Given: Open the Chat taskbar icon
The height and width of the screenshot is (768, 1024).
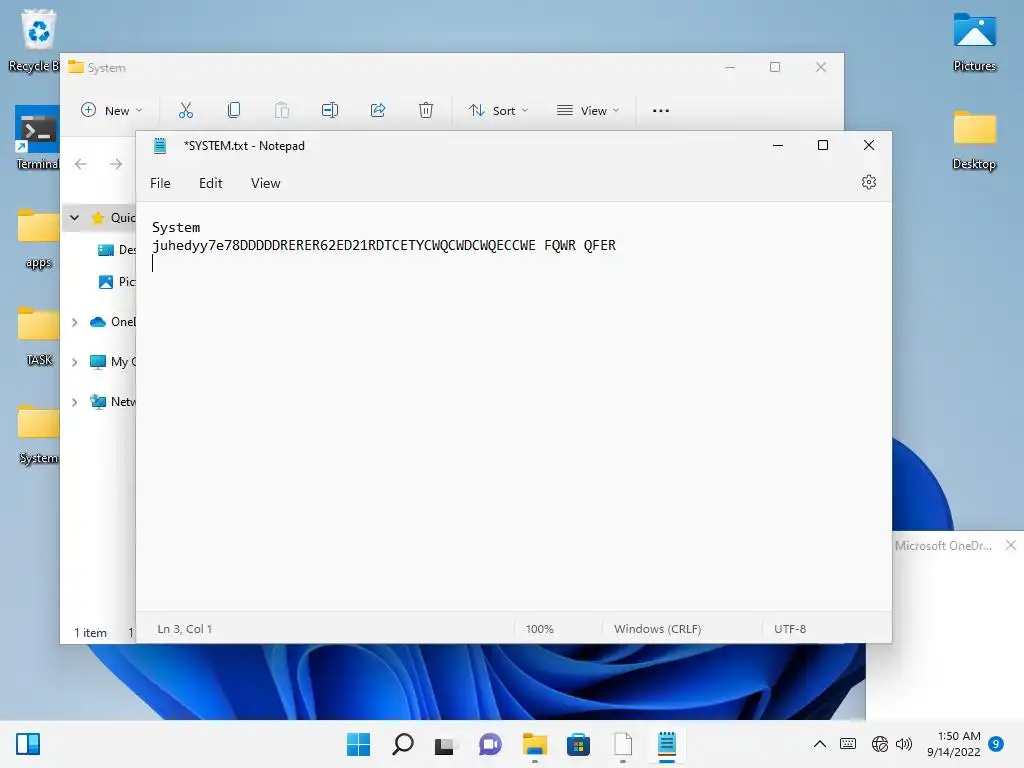Looking at the screenshot, I should point(490,744).
